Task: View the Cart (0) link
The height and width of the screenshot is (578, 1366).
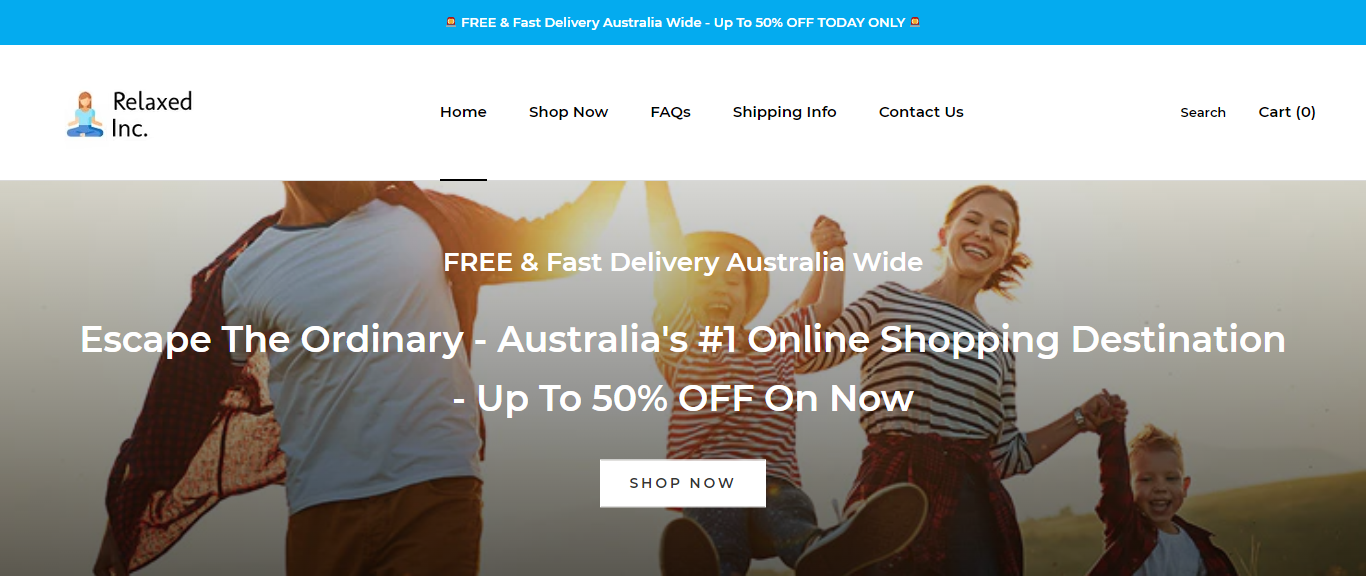Action: tap(1287, 112)
